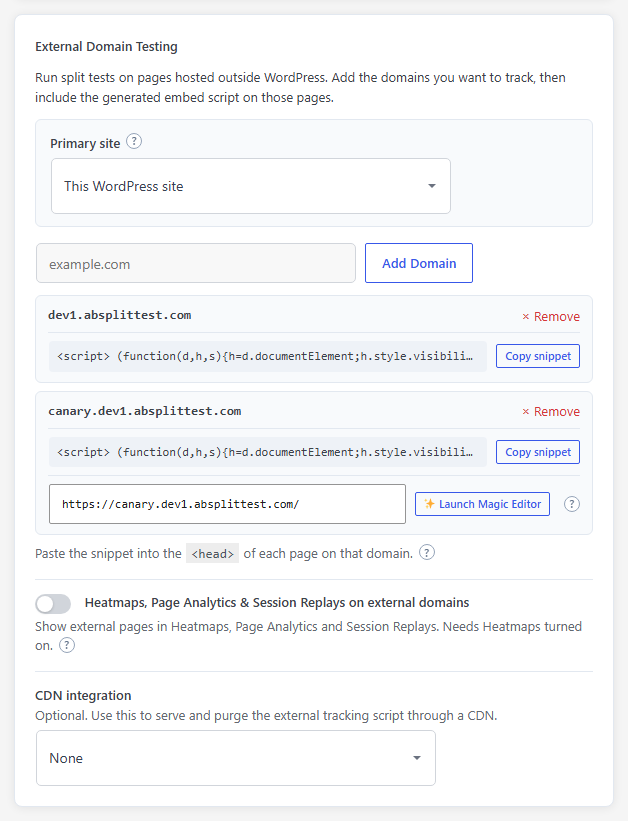The height and width of the screenshot is (821, 628).
Task: Click the <head> code tag
Action: (x=213, y=553)
